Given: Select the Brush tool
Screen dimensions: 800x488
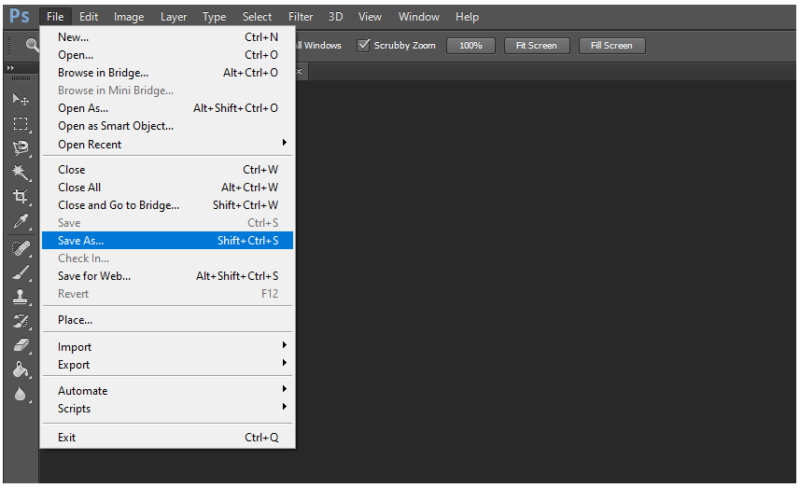Looking at the screenshot, I should 20,273.
